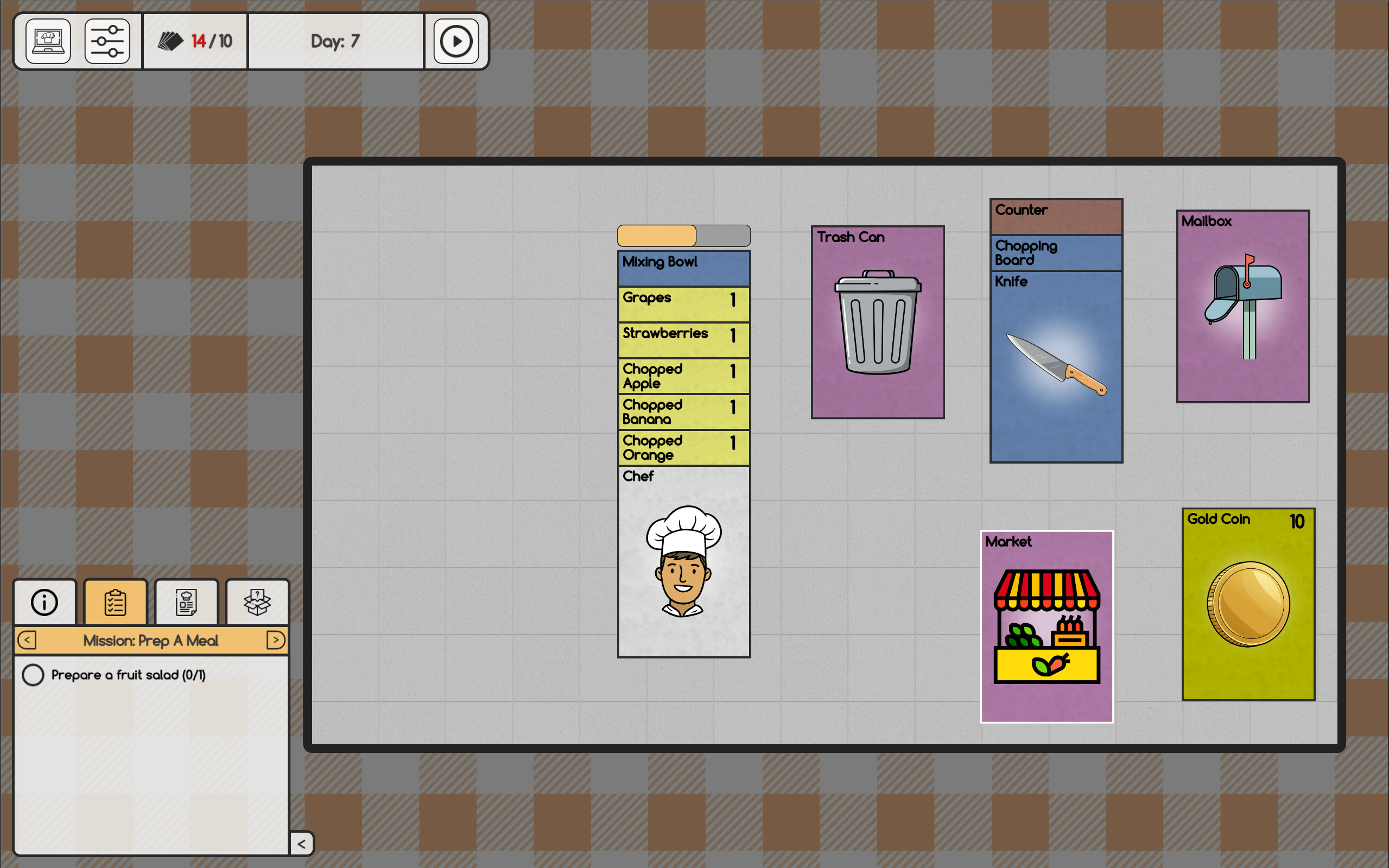Switch to the missions clipboard tab
1389x868 pixels.
(x=115, y=602)
